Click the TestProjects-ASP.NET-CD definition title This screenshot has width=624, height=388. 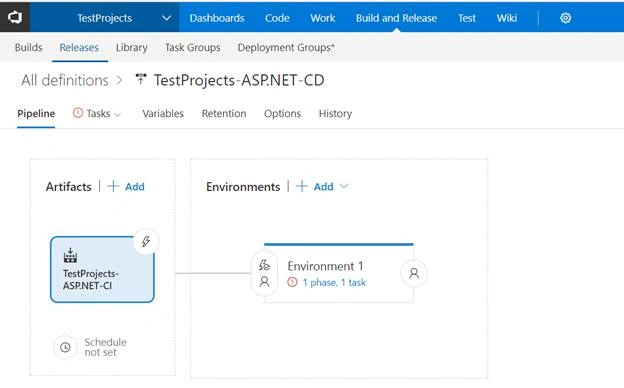pos(239,80)
